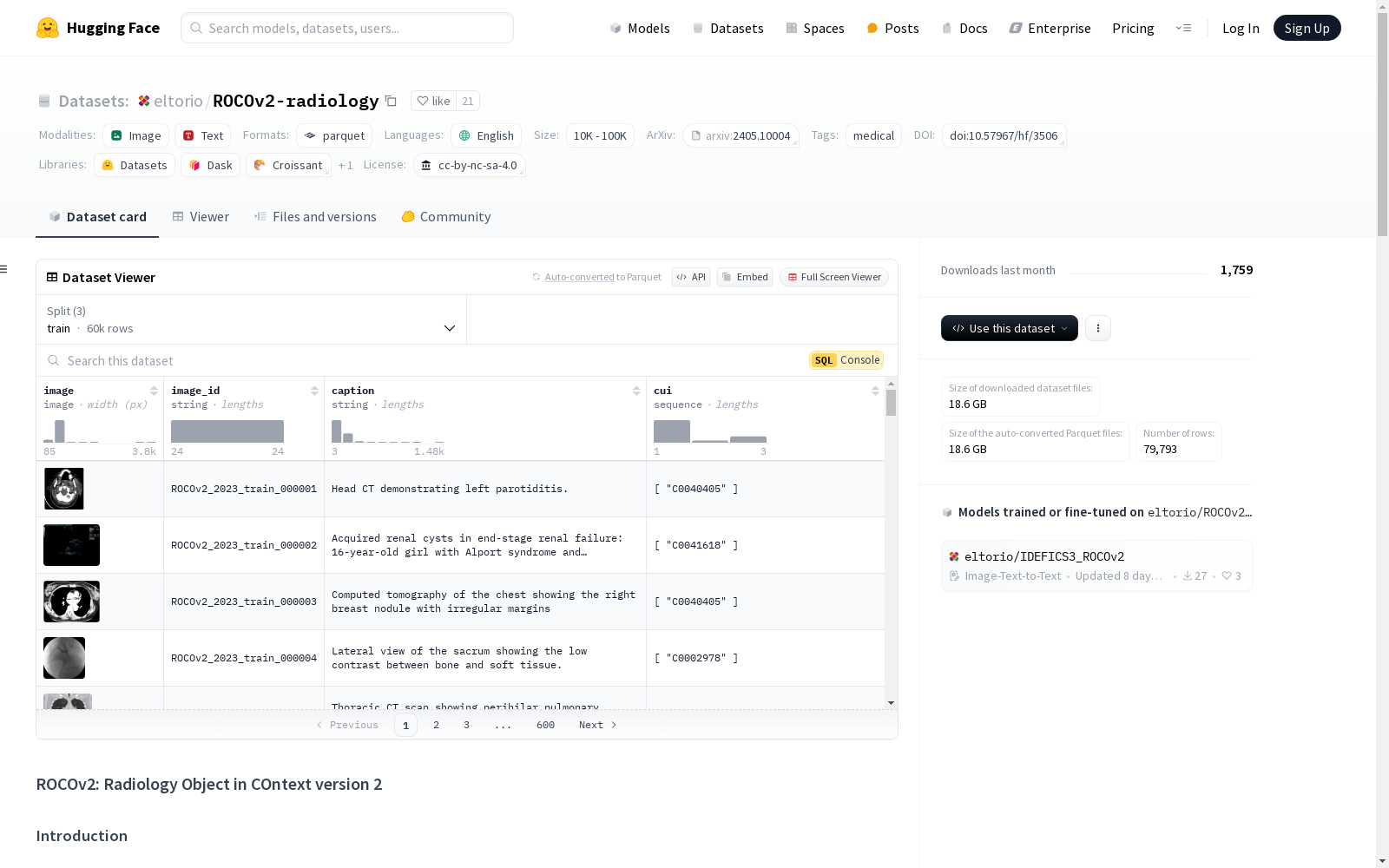Click the Croissant library tag
Screen dimensions: 1389x868
click(x=288, y=165)
